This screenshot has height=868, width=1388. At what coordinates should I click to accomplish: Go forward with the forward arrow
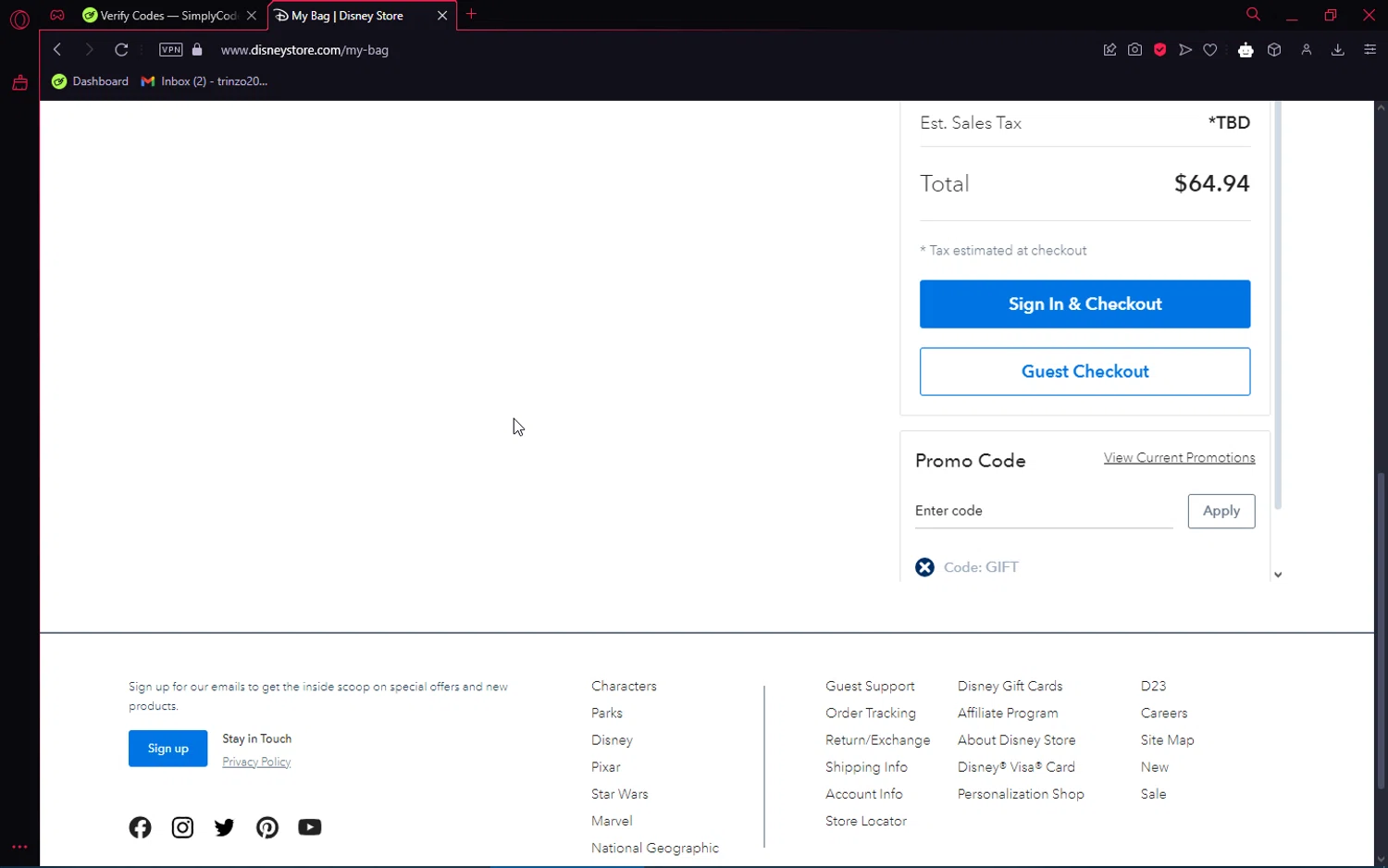89,50
